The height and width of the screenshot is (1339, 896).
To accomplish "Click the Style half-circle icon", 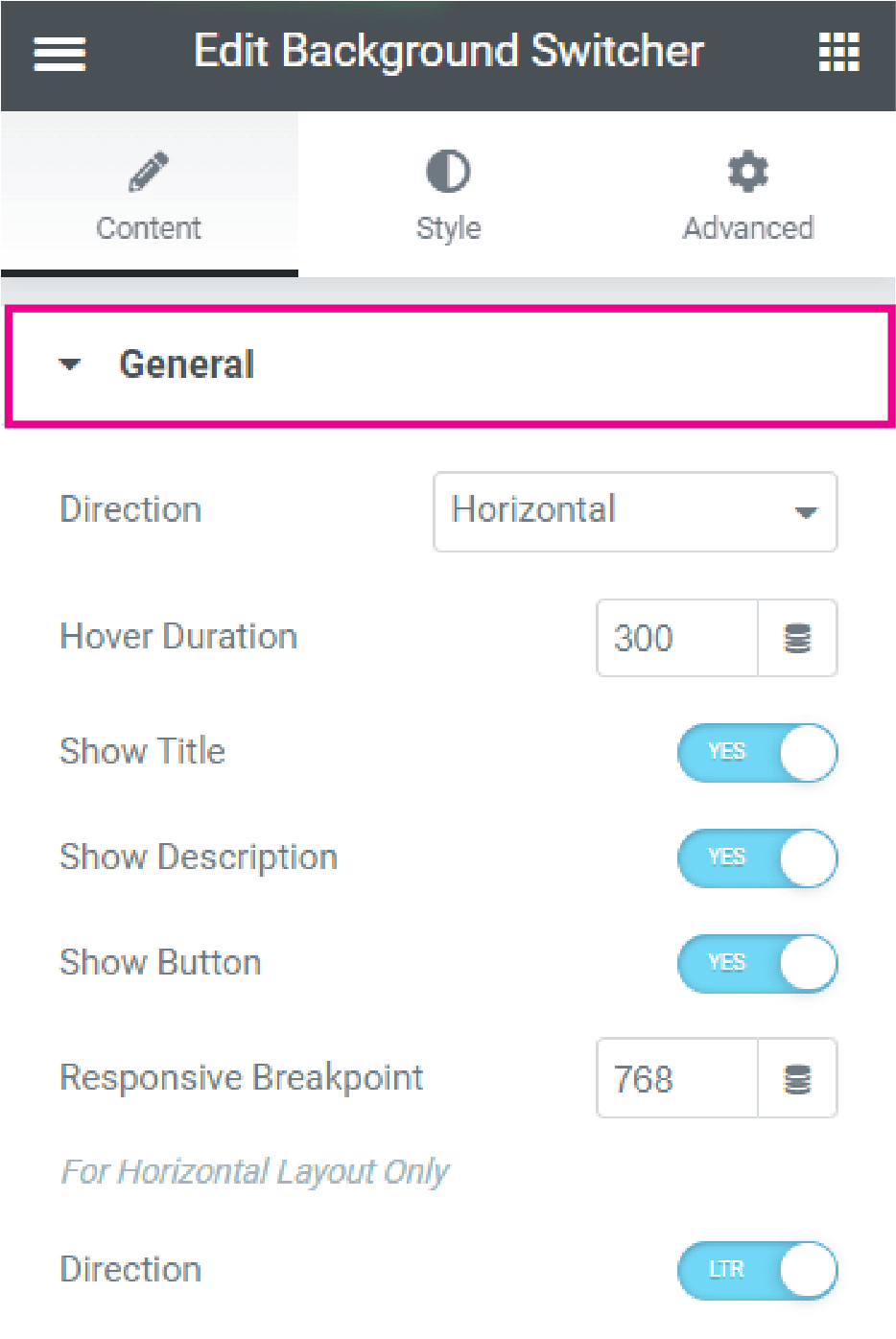I will 448,172.
